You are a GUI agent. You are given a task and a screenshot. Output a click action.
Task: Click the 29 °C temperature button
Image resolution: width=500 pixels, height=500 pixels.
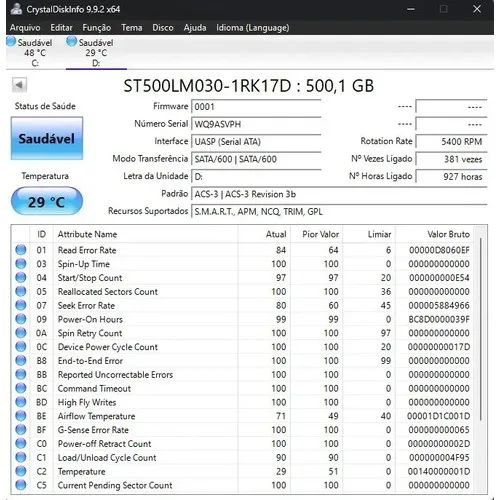click(x=47, y=201)
